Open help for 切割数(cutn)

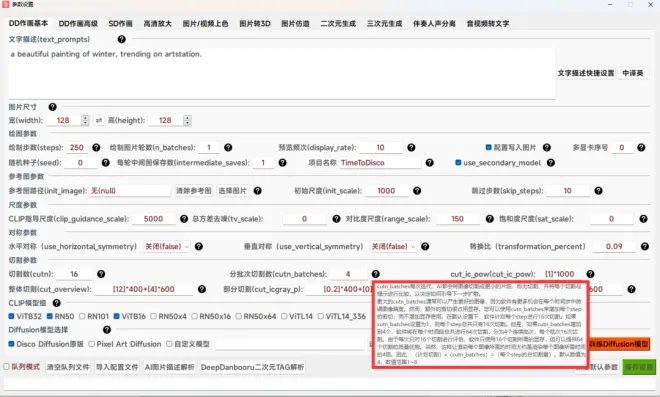pos(101,274)
